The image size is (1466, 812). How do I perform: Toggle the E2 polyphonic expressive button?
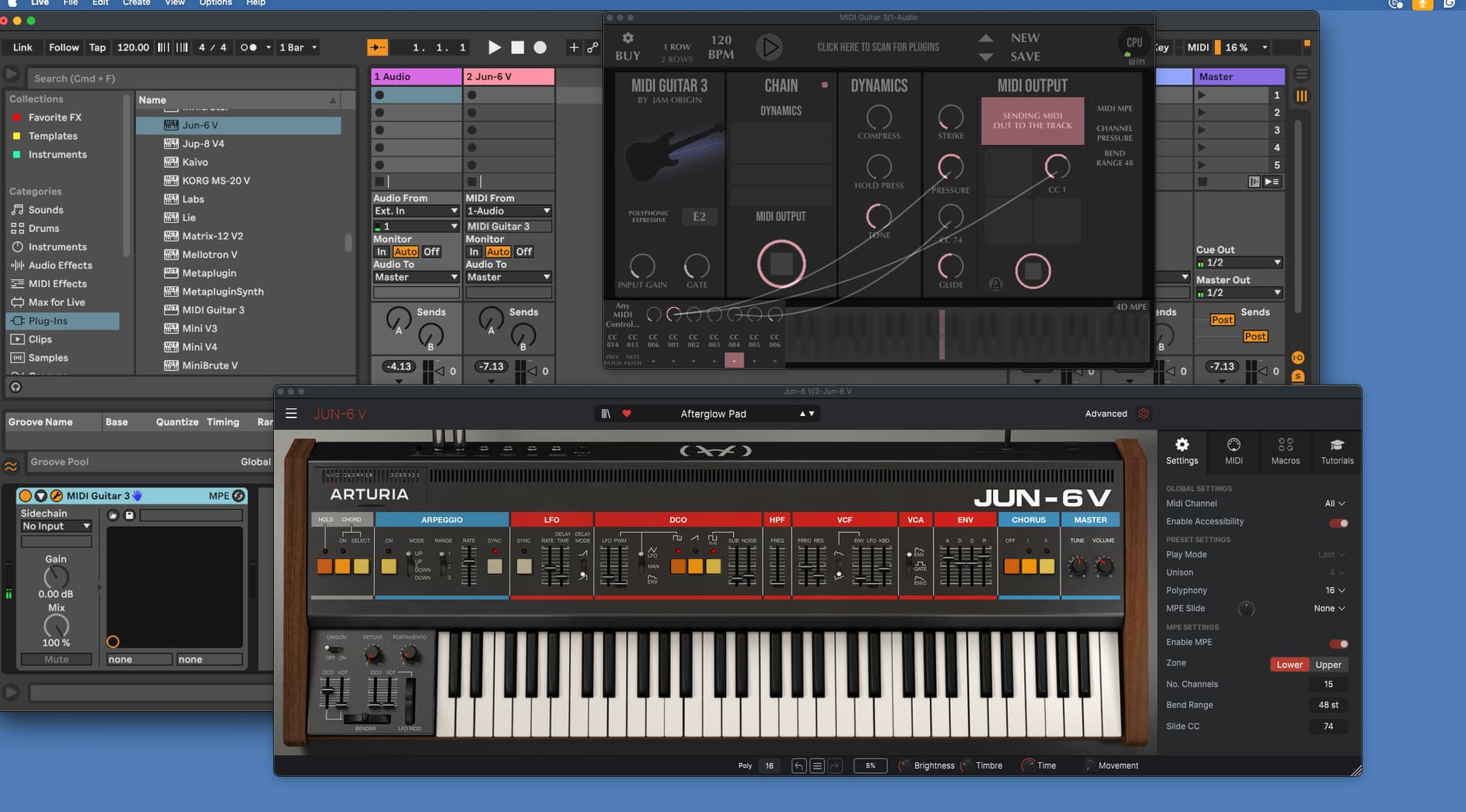point(699,217)
